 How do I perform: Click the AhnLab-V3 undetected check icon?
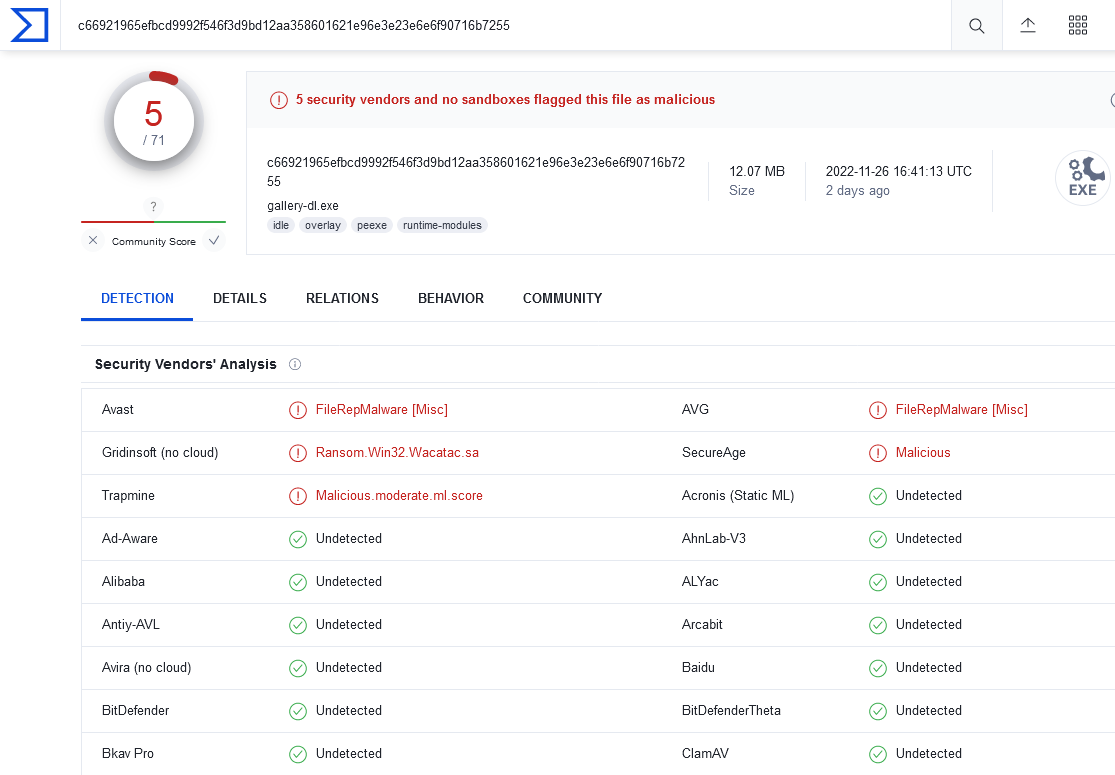coord(878,539)
